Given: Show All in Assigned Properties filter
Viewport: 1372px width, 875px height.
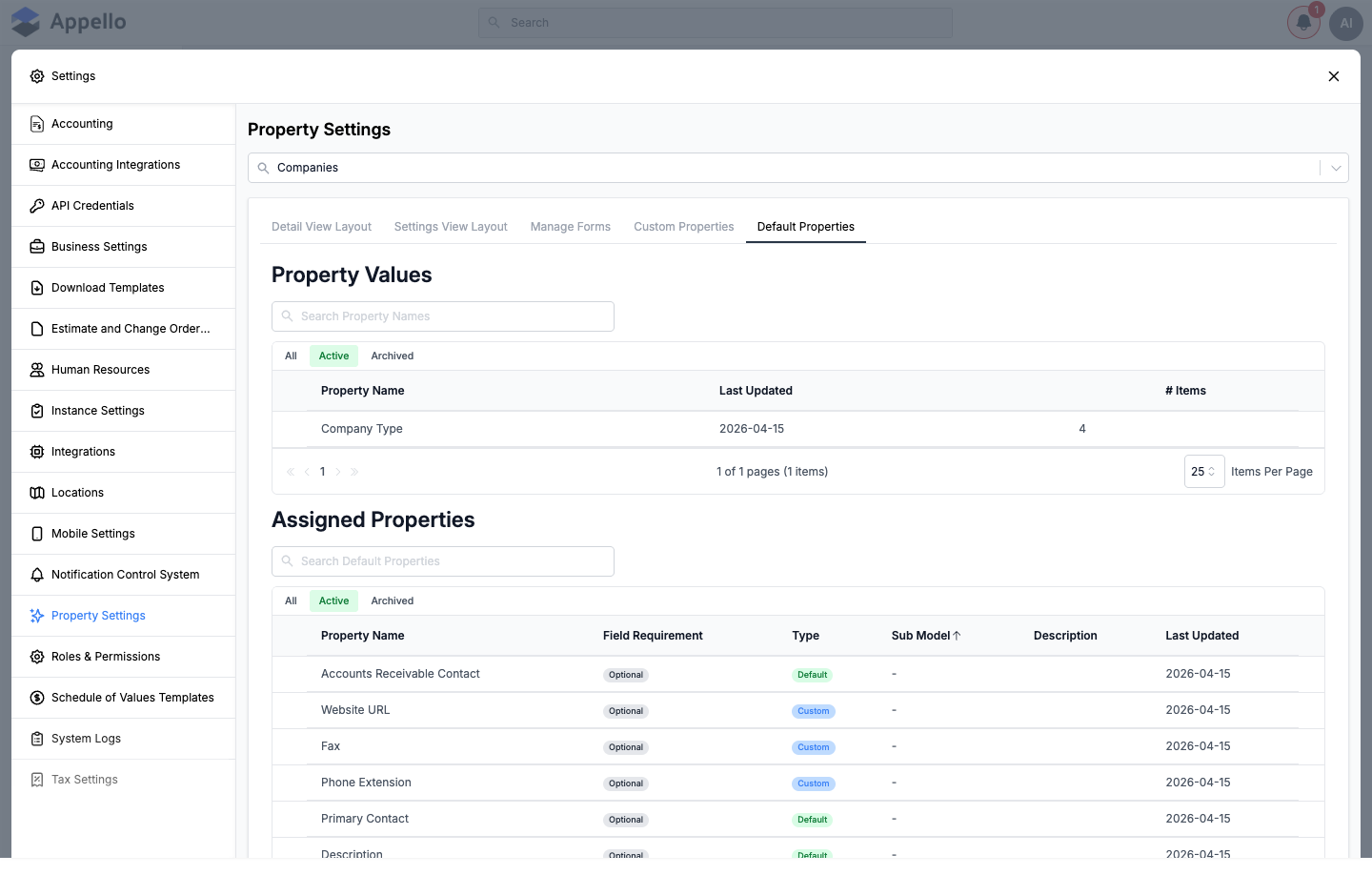Looking at the screenshot, I should [291, 601].
